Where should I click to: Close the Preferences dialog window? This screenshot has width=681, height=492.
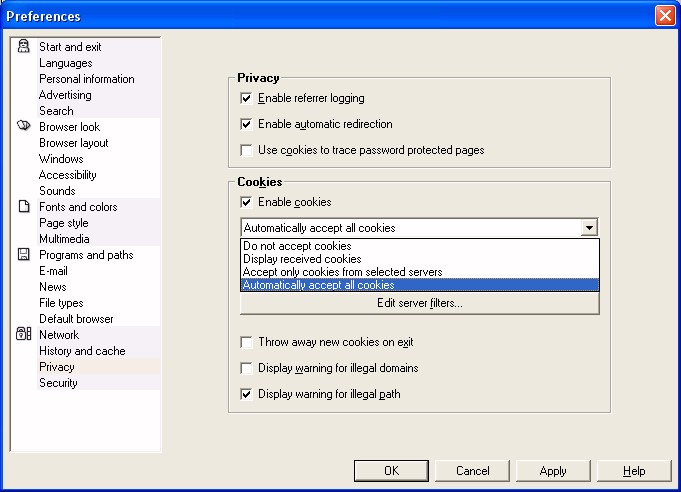pyautogui.click(x=665, y=16)
